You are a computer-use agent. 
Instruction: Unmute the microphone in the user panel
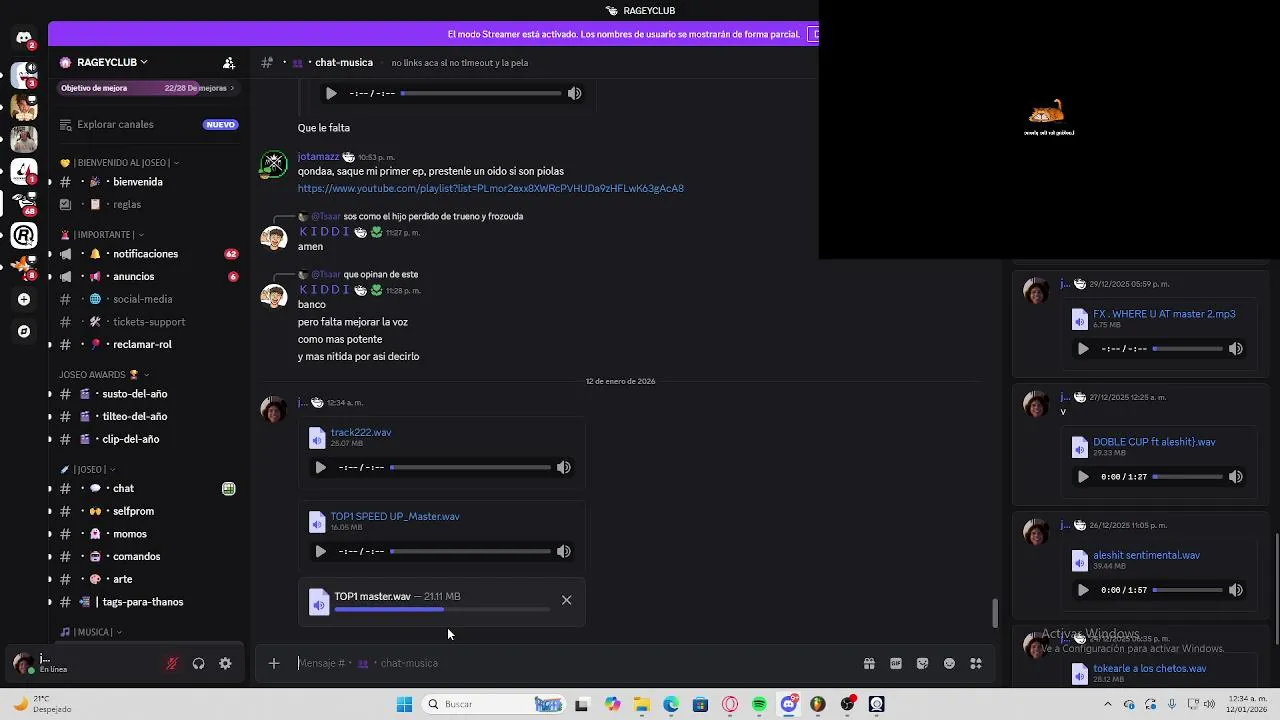click(x=172, y=663)
